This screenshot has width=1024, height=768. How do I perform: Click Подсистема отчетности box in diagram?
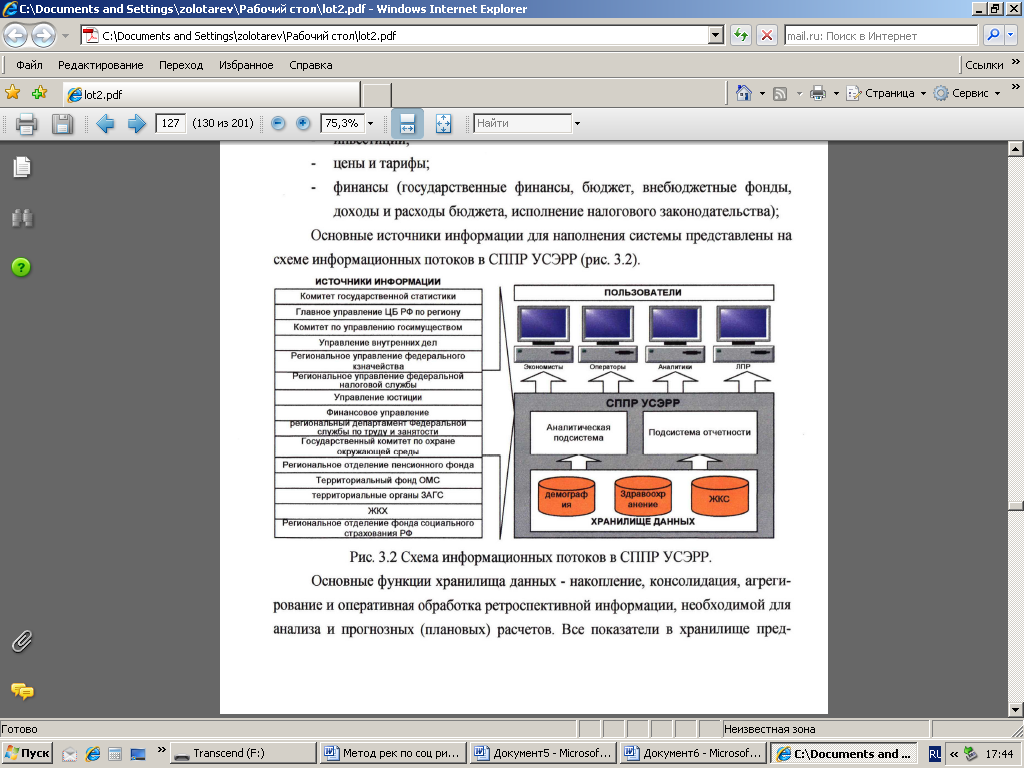(699, 432)
